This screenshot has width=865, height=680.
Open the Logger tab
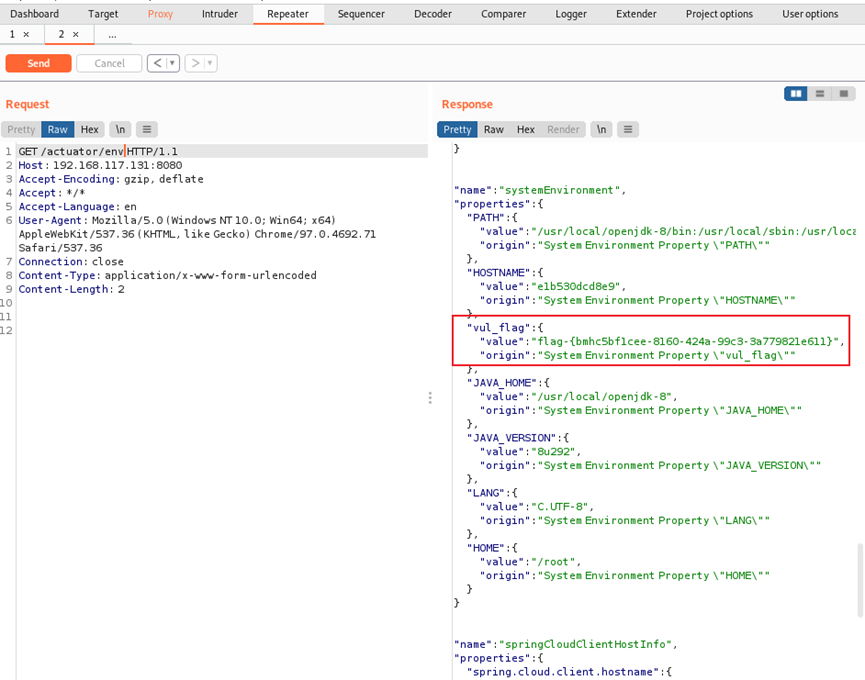click(x=571, y=14)
